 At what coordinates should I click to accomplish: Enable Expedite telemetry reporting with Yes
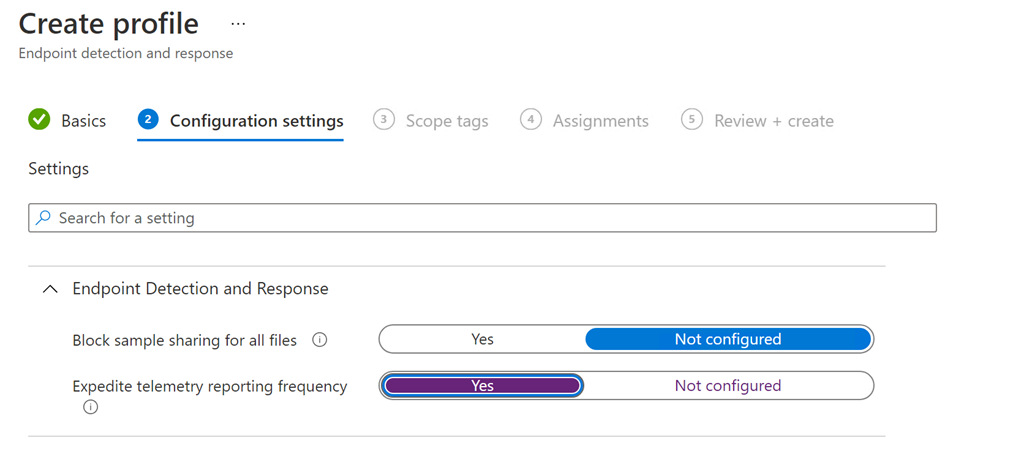[482, 386]
